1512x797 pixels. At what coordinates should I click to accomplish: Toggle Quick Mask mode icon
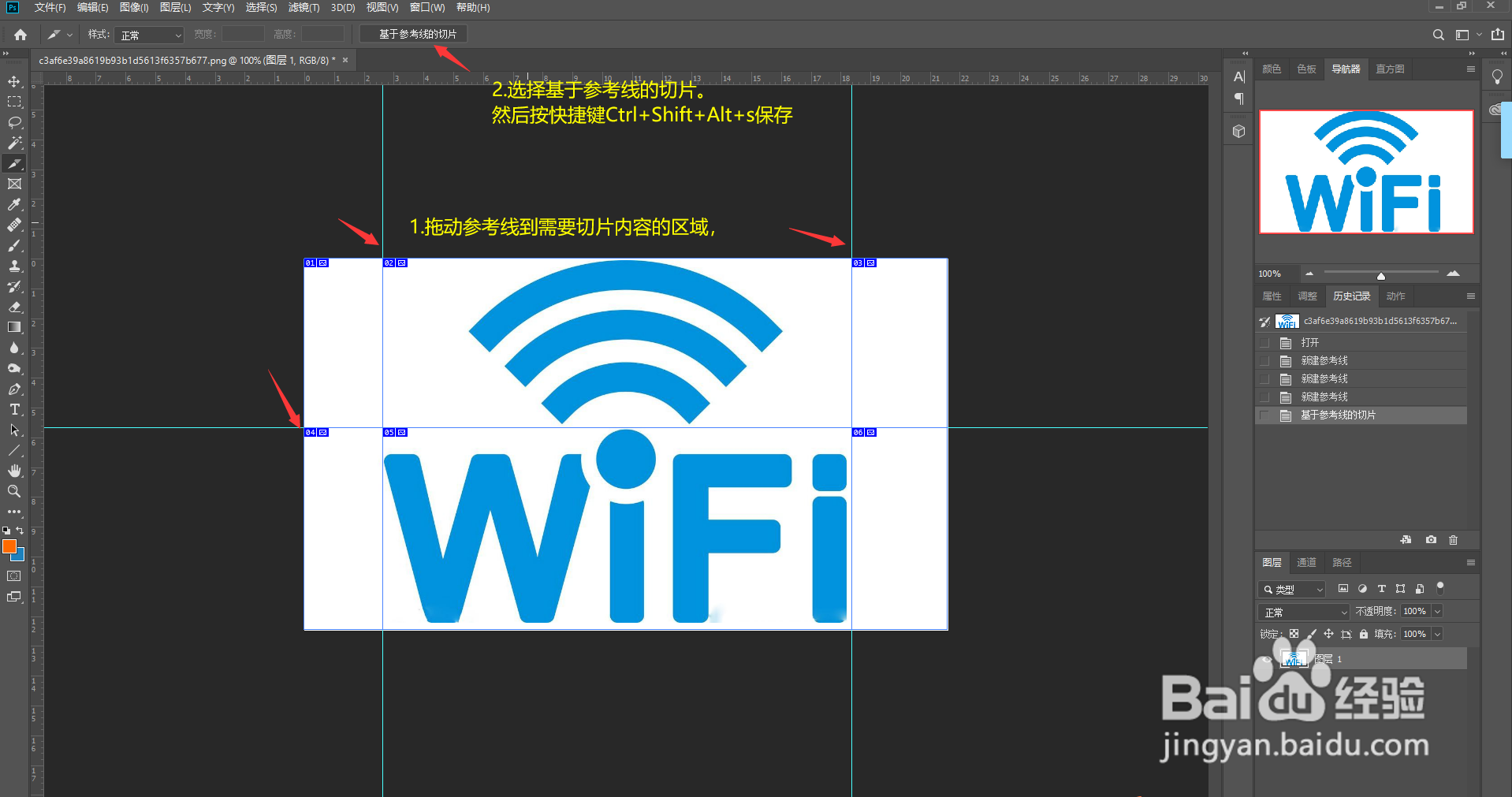coord(14,576)
